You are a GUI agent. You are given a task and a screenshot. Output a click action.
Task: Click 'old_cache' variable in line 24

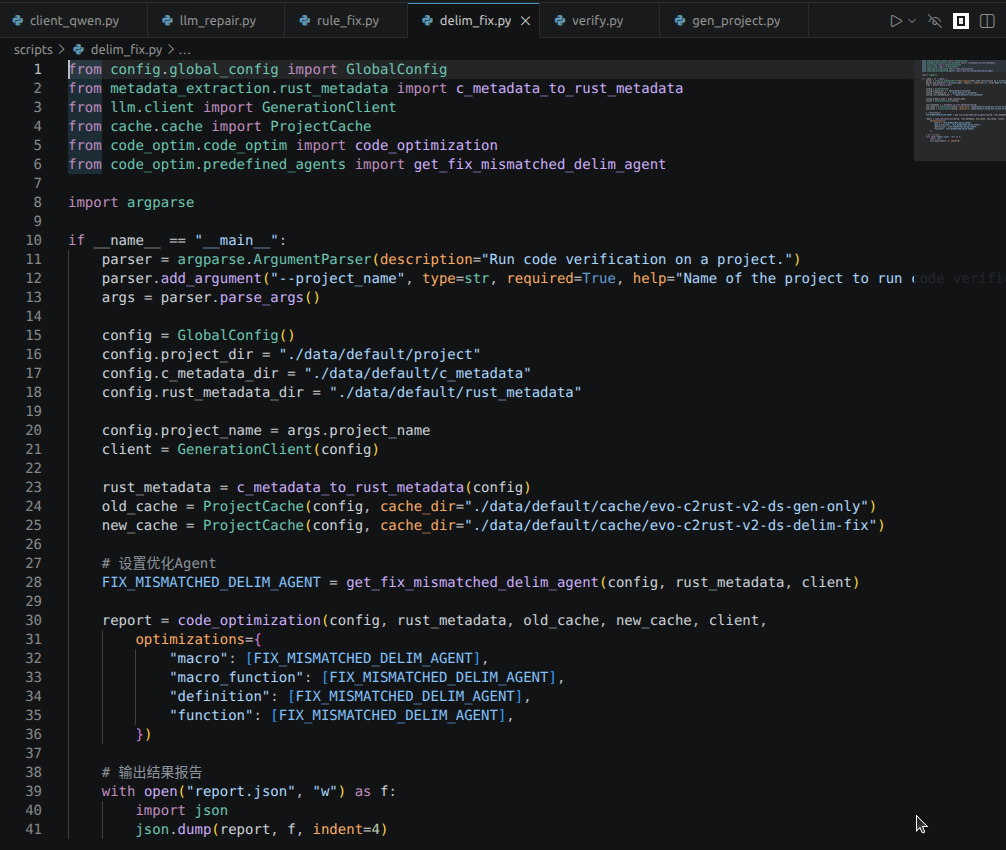pyautogui.click(x=139, y=507)
